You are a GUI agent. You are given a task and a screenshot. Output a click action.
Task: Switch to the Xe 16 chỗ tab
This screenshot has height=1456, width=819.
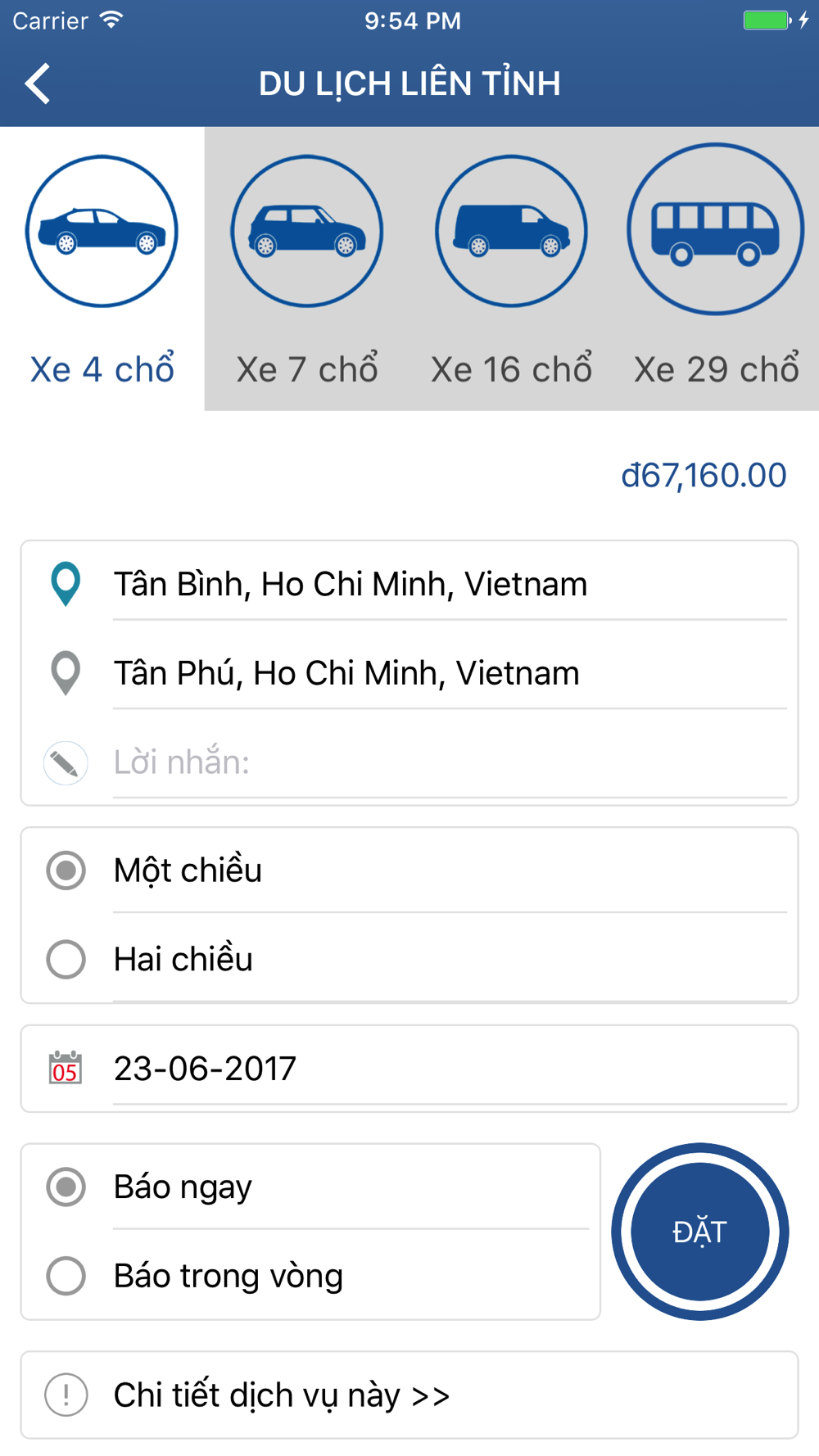(x=511, y=369)
